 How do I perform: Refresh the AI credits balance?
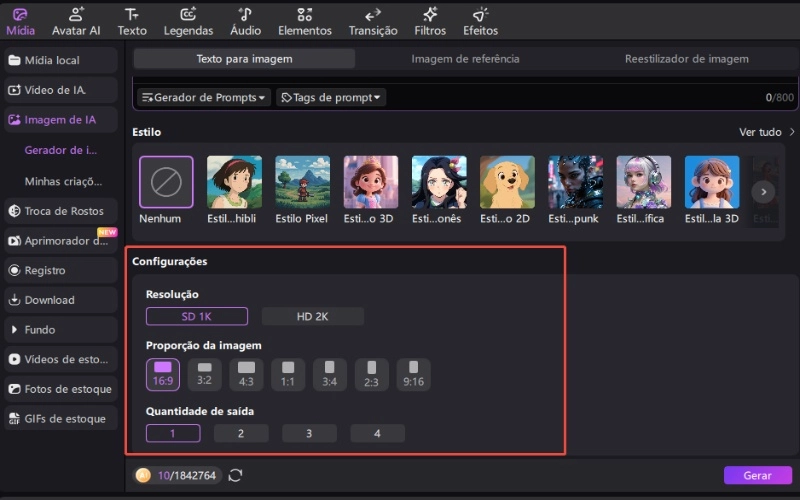[x=235, y=476]
